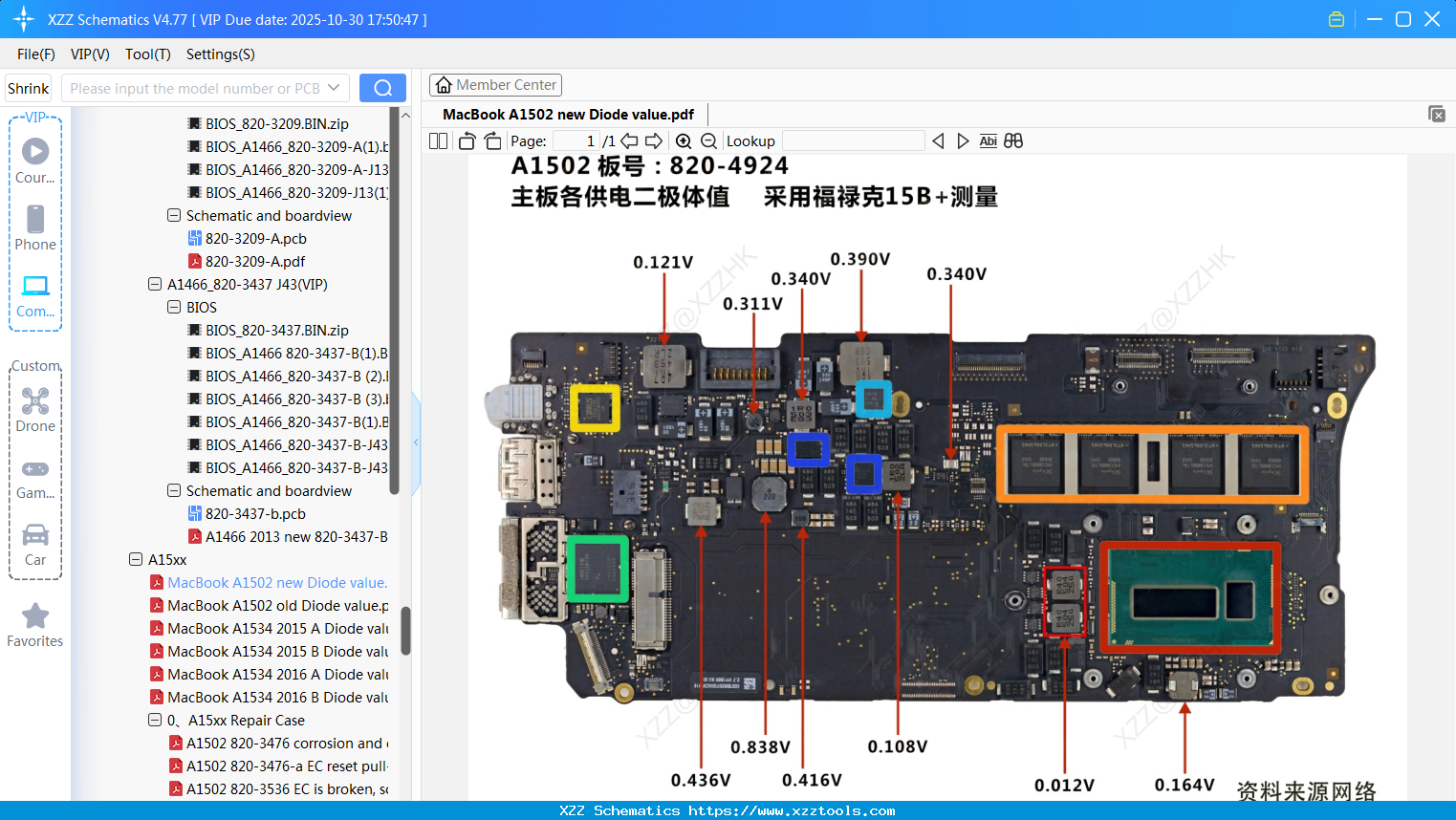Jump to the previous lookup result
Image resolution: width=1456 pixels, height=820 pixels.
click(x=938, y=140)
